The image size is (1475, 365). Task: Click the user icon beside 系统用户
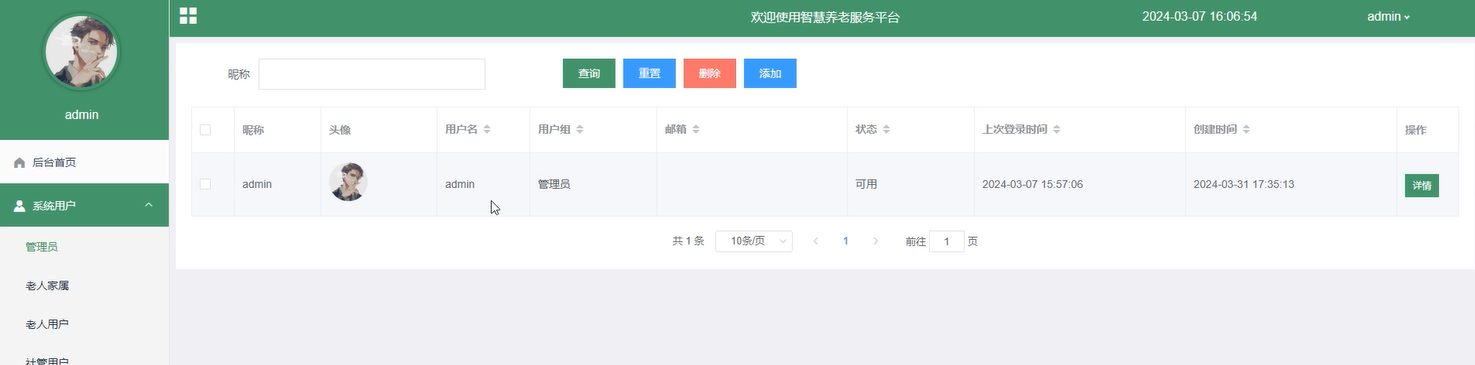(x=19, y=206)
